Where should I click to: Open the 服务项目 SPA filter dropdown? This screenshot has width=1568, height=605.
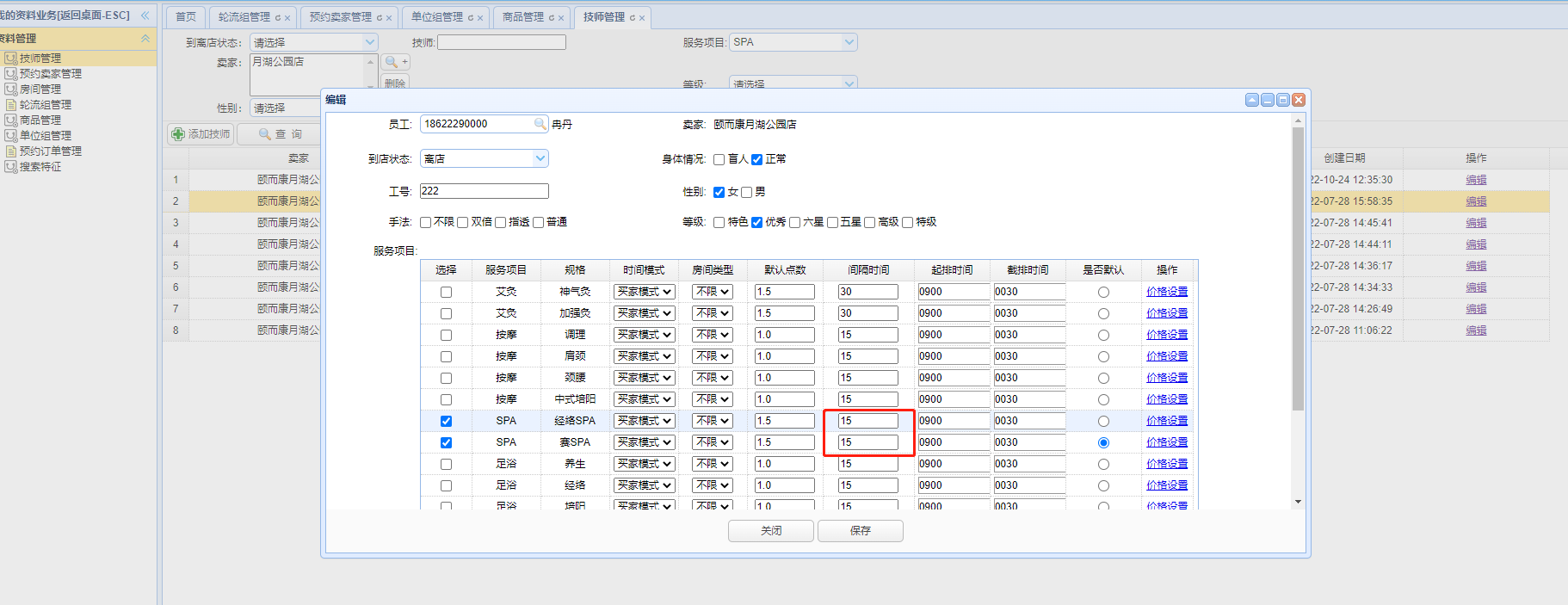click(793, 42)
